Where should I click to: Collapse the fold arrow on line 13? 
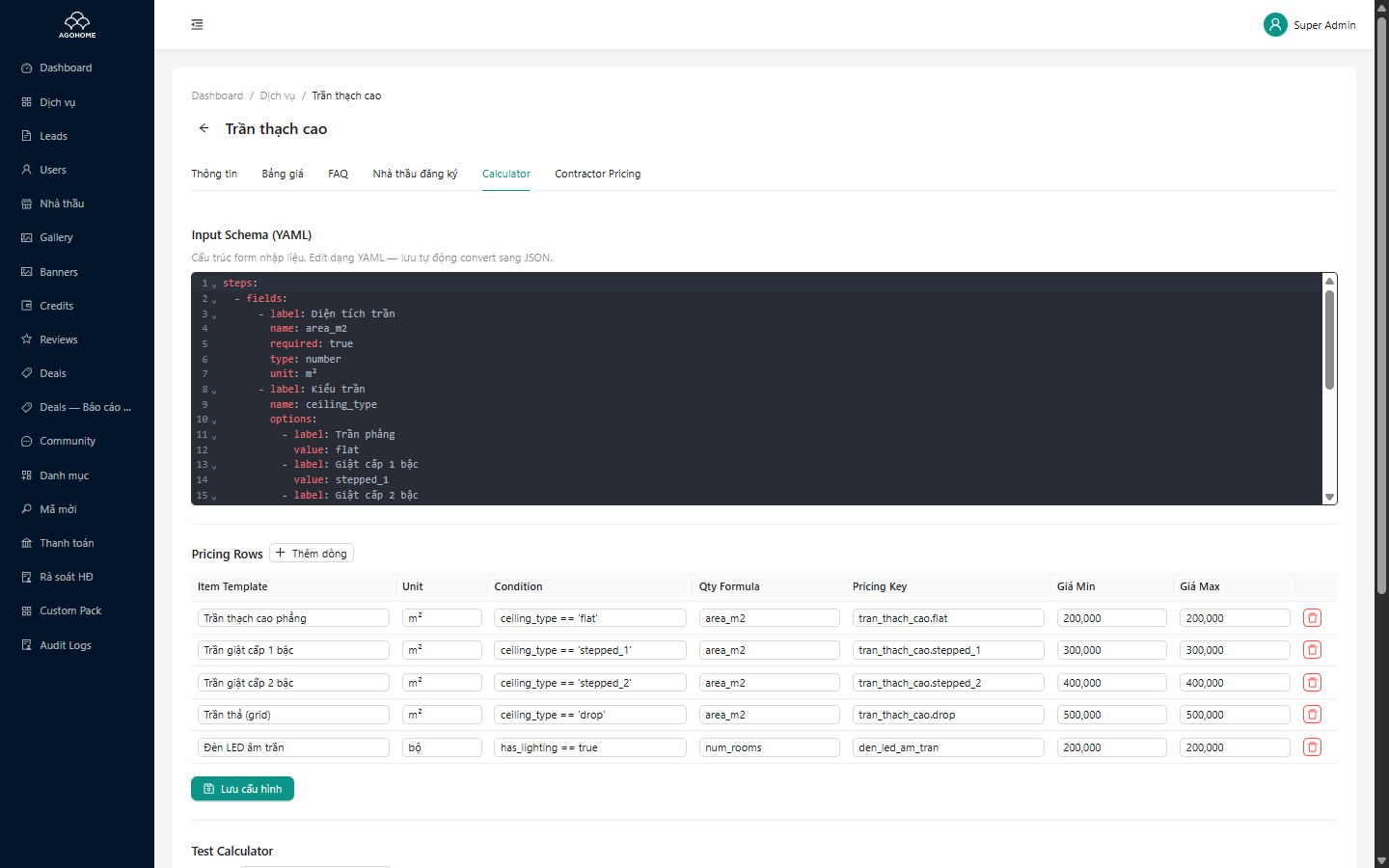(214, 466)
